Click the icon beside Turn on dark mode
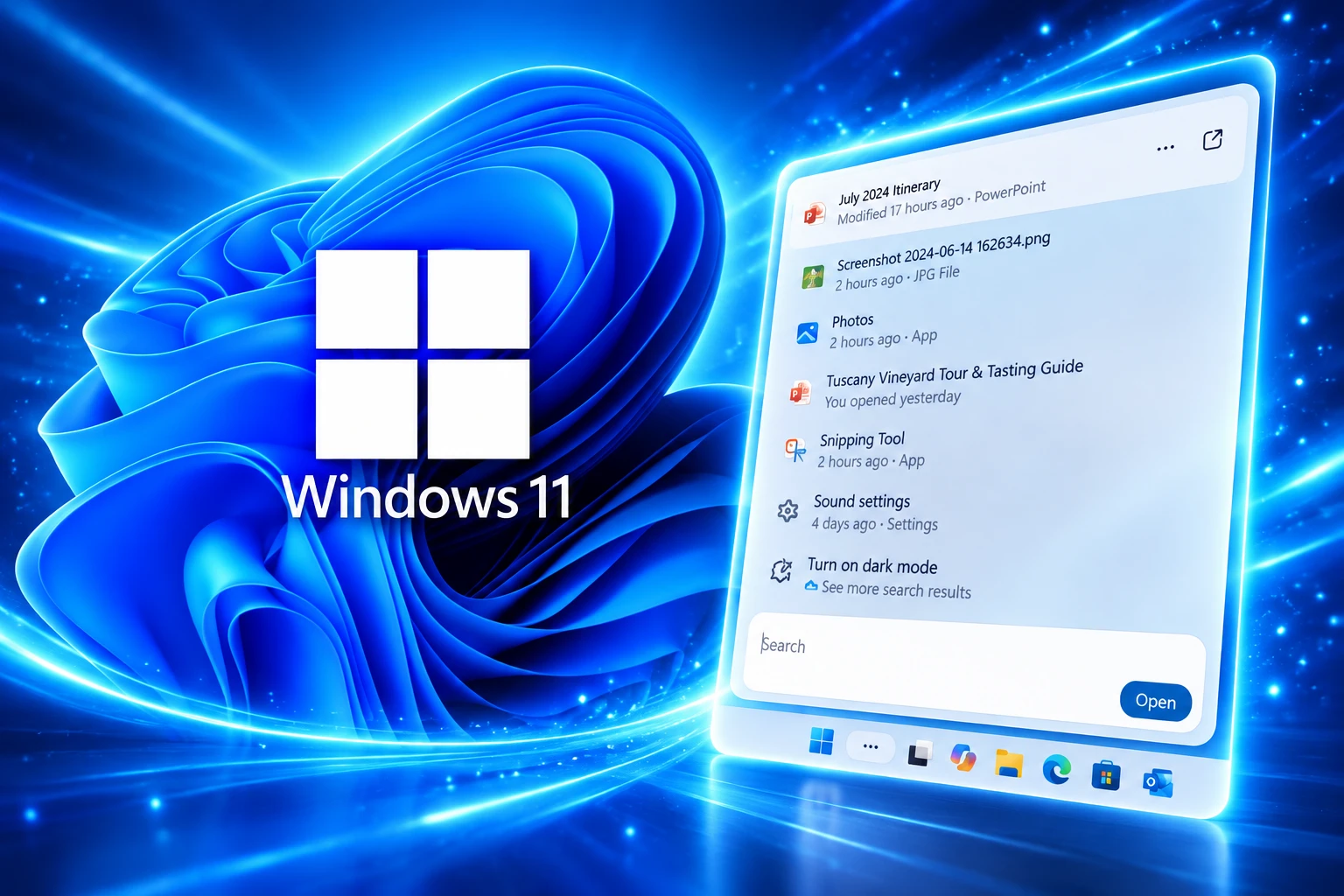 coord(780,570)
